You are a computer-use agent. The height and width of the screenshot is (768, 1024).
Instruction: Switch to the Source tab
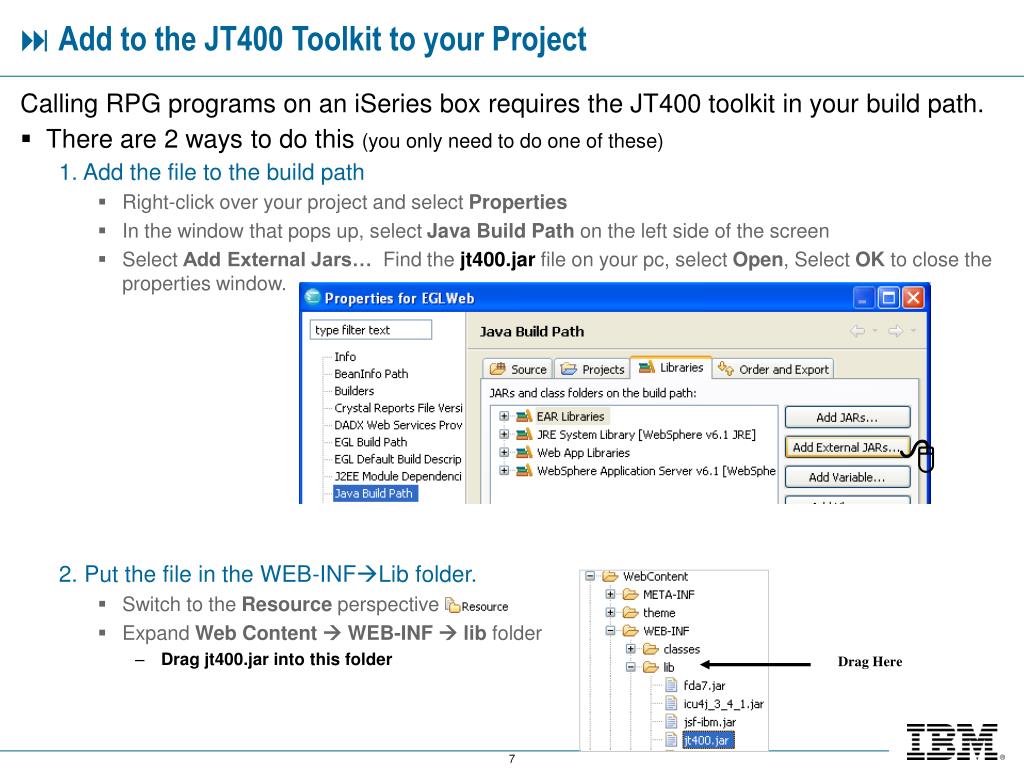519,369
